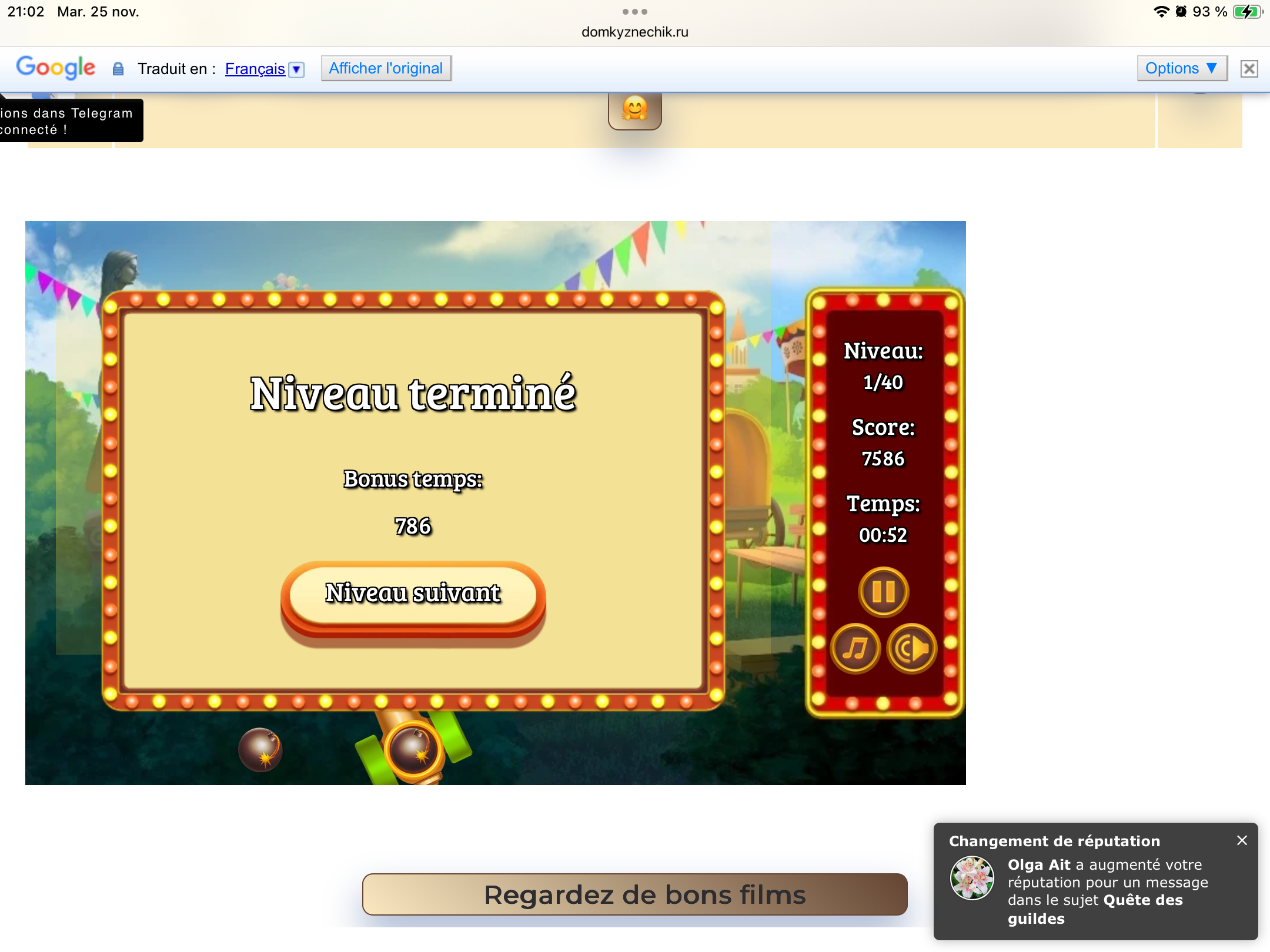
Task: Click the bomb ball in the cannon
Action: 415,750
